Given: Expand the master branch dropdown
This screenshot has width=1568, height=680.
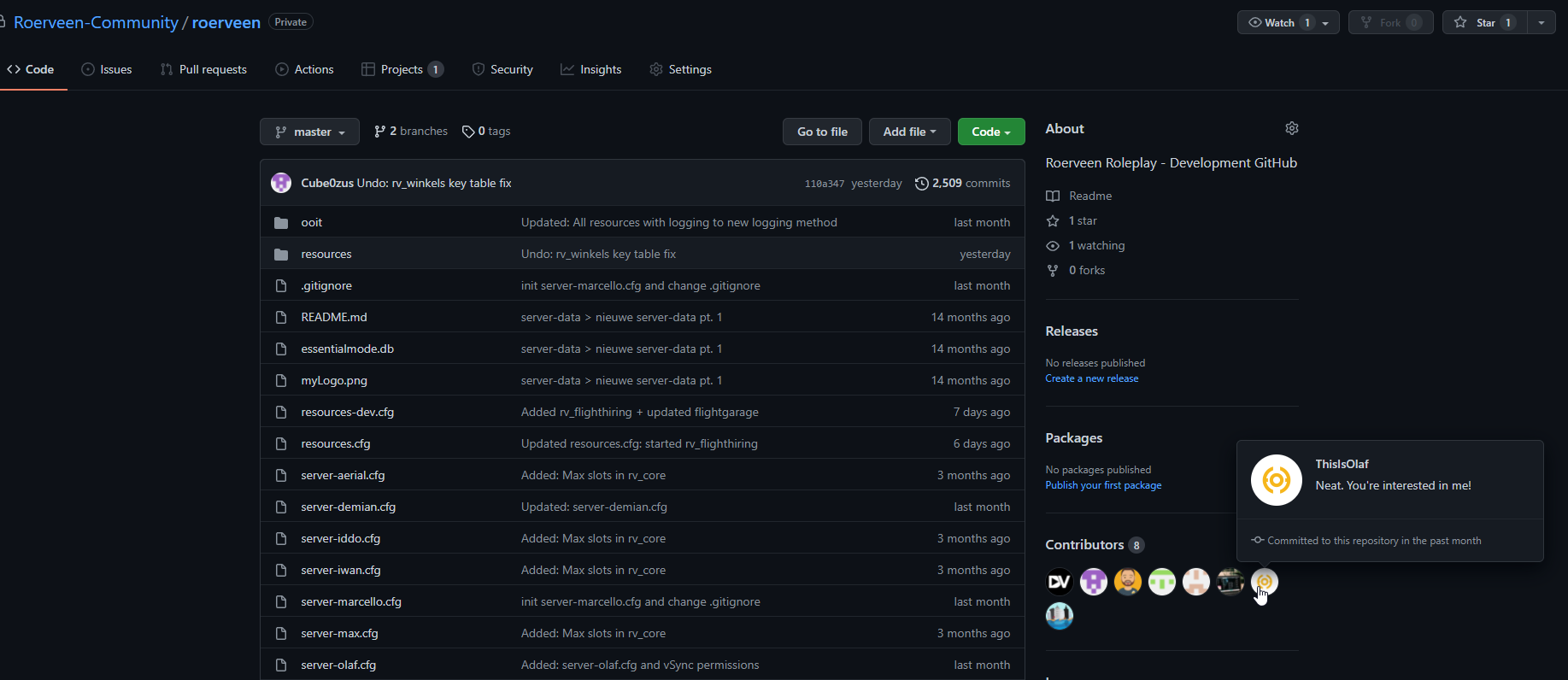Looking at the screenshot, I should click(x=309, y=132).
